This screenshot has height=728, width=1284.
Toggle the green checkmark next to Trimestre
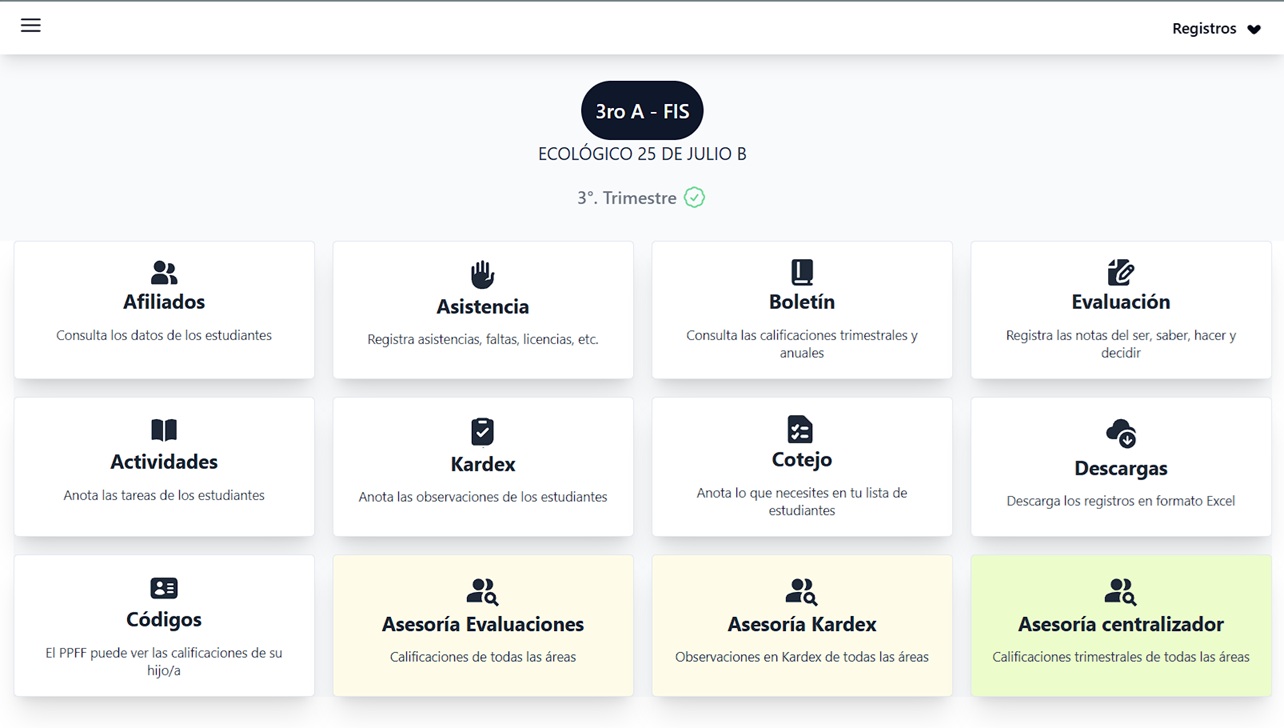tap(694, 197)
